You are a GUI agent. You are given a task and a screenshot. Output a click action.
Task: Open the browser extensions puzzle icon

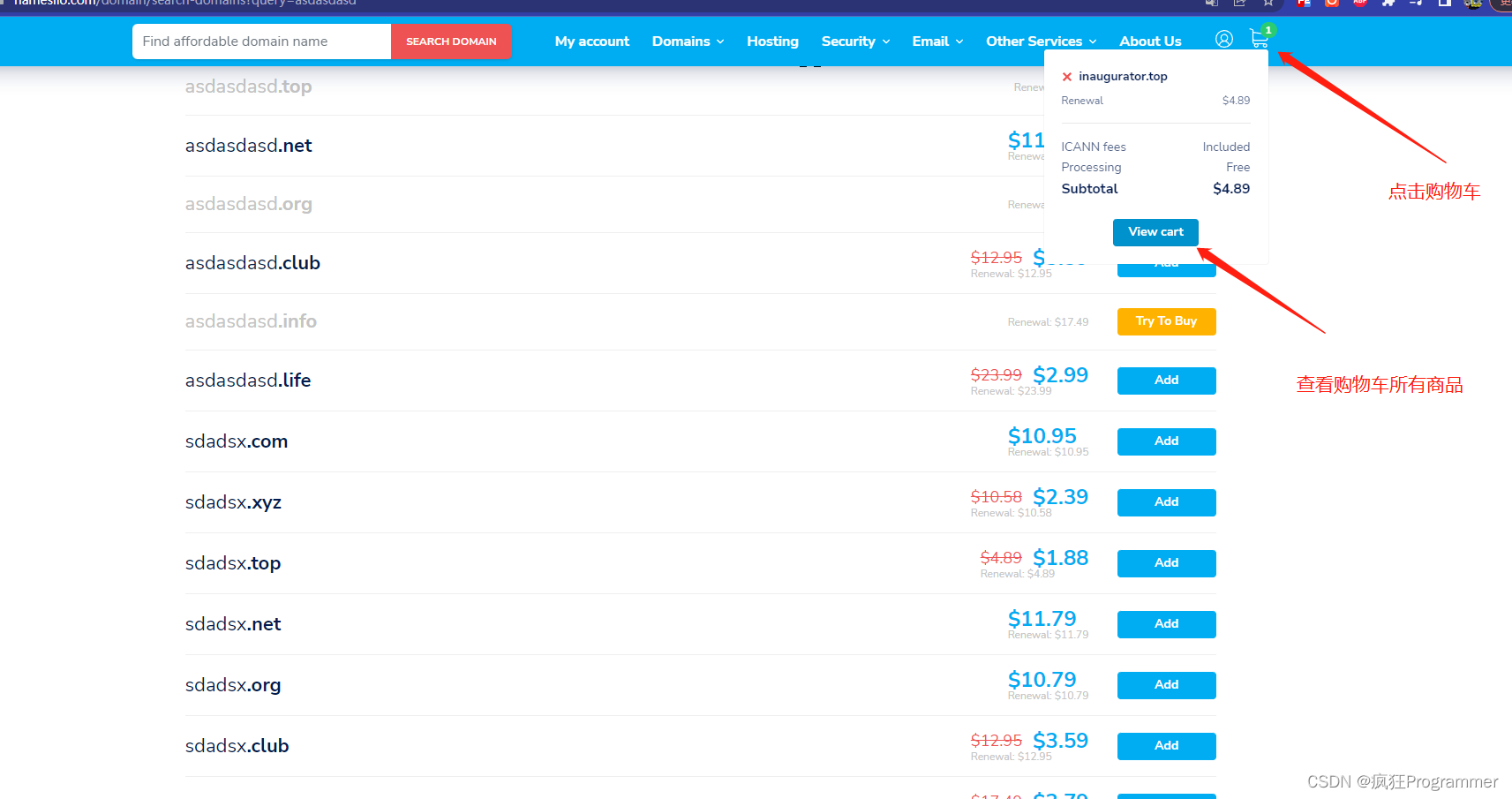click(1388, 3)
